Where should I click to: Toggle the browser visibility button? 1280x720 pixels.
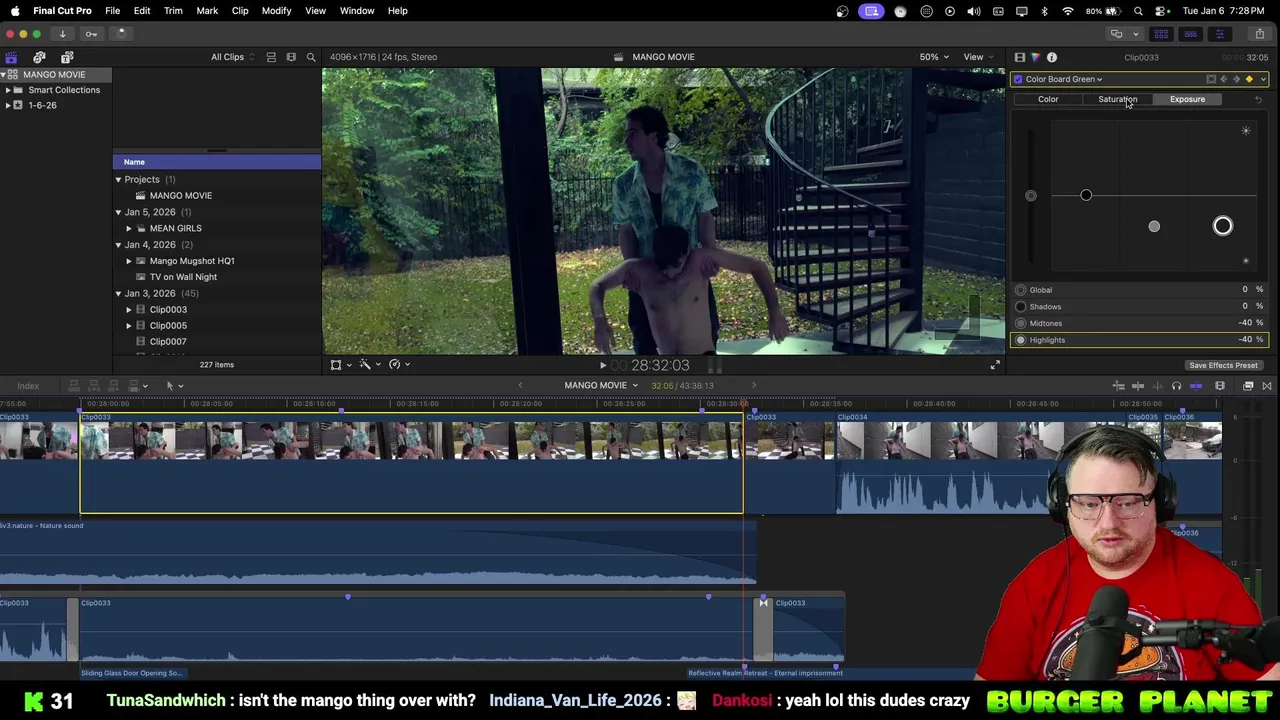tap(1161, 34)
